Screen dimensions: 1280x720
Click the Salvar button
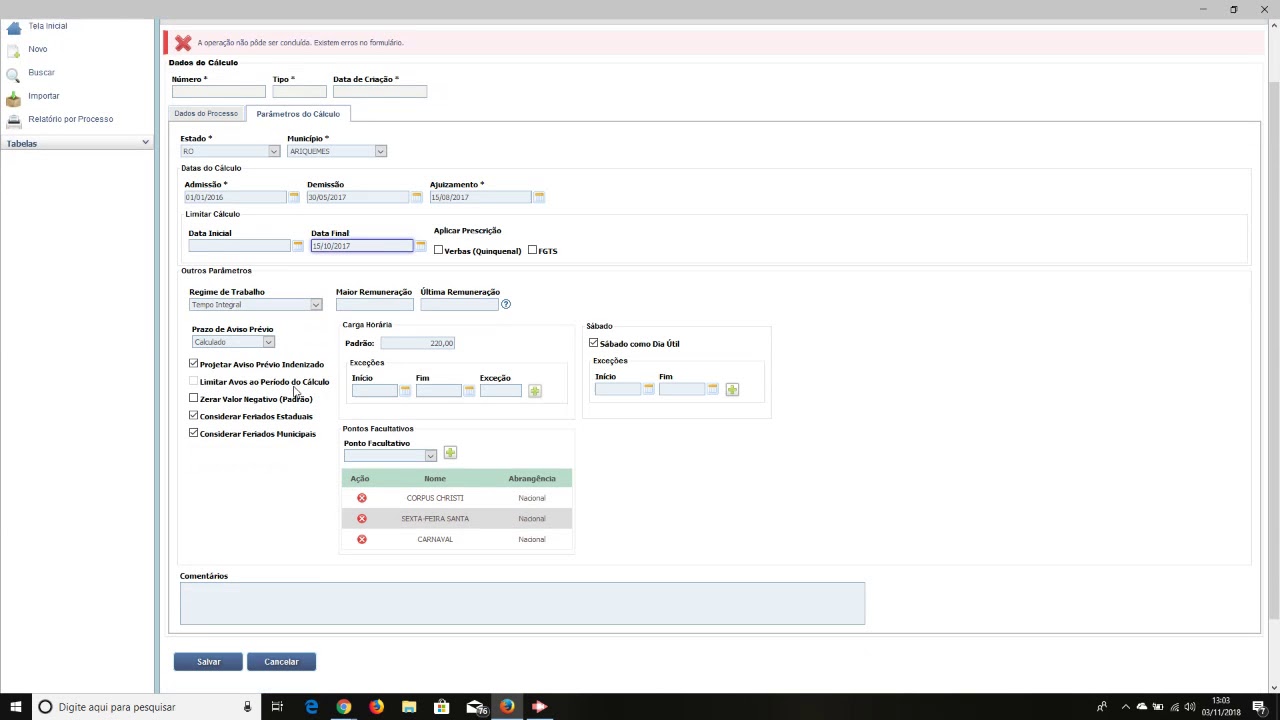(x=208, y=662)
